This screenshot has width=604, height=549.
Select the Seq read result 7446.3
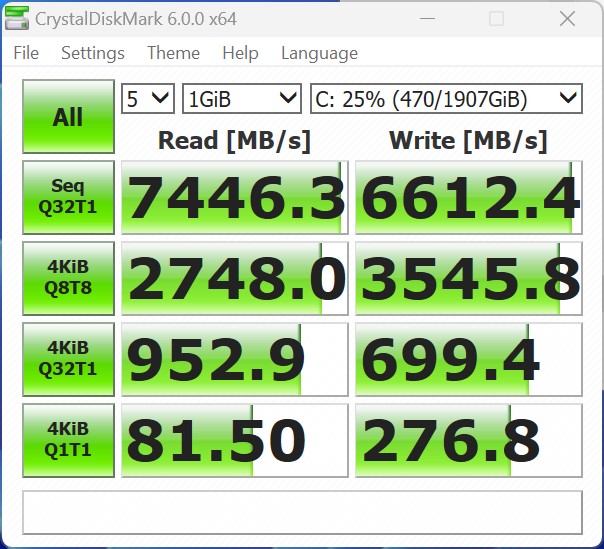(235, 197)
